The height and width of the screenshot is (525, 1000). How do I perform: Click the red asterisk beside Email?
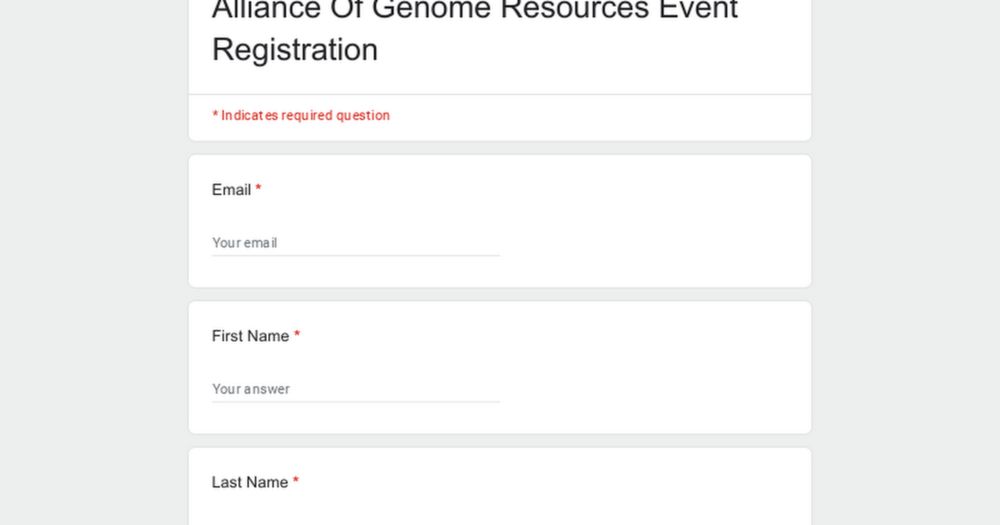(258, 189)
